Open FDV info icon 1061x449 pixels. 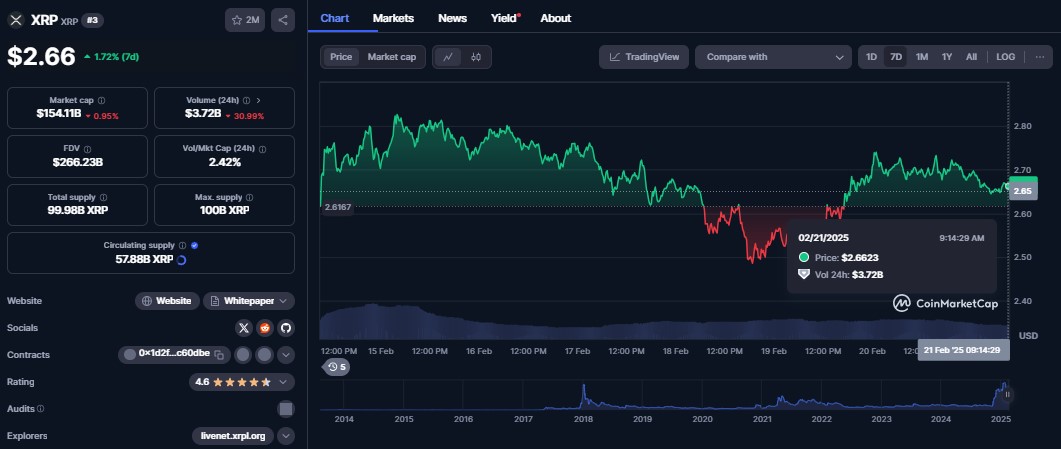pos(87,149)
